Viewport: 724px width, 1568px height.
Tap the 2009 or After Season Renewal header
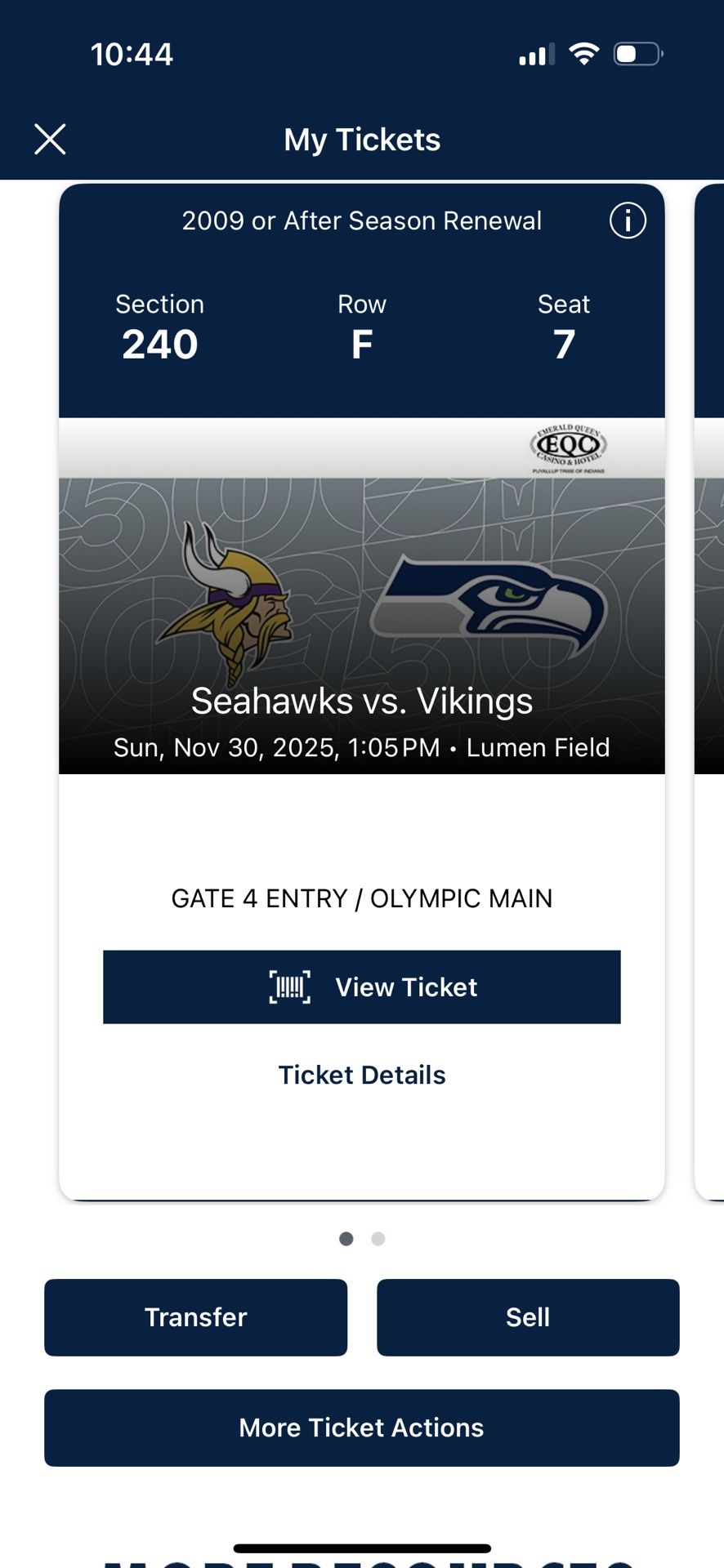[362, 220]
